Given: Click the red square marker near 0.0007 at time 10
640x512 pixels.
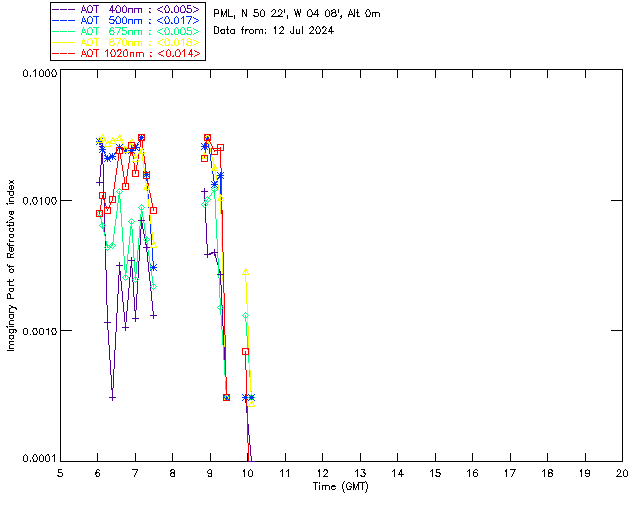Looking at the screenshot, I should tap(245, 352).
